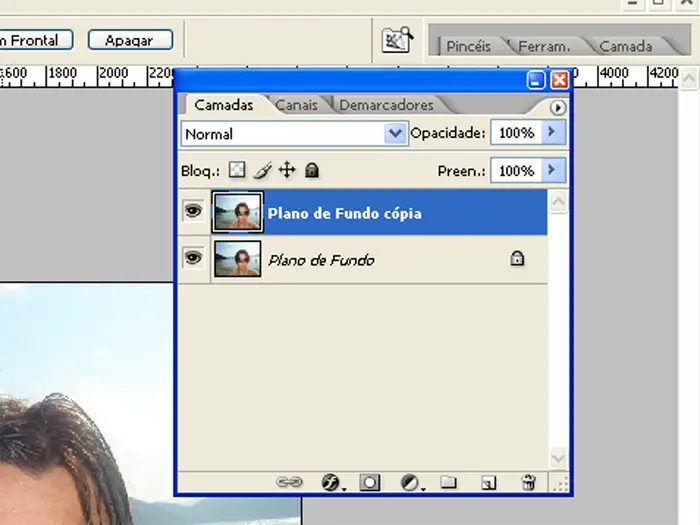Click the Preen. fill slider arrow
Image resolution: width=700 pixels, height=525 pixels.
tap(554, 171)
